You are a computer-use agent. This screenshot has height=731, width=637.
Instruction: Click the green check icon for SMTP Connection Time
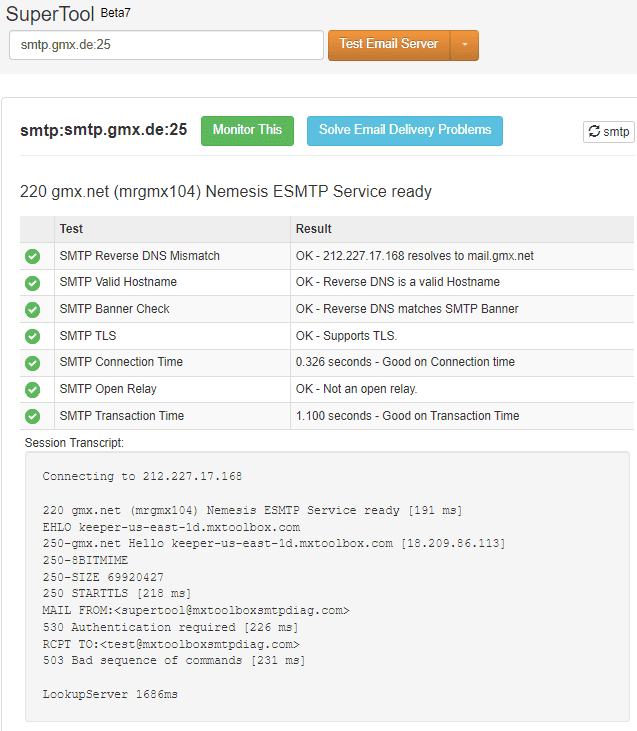(x=32, y=363)
